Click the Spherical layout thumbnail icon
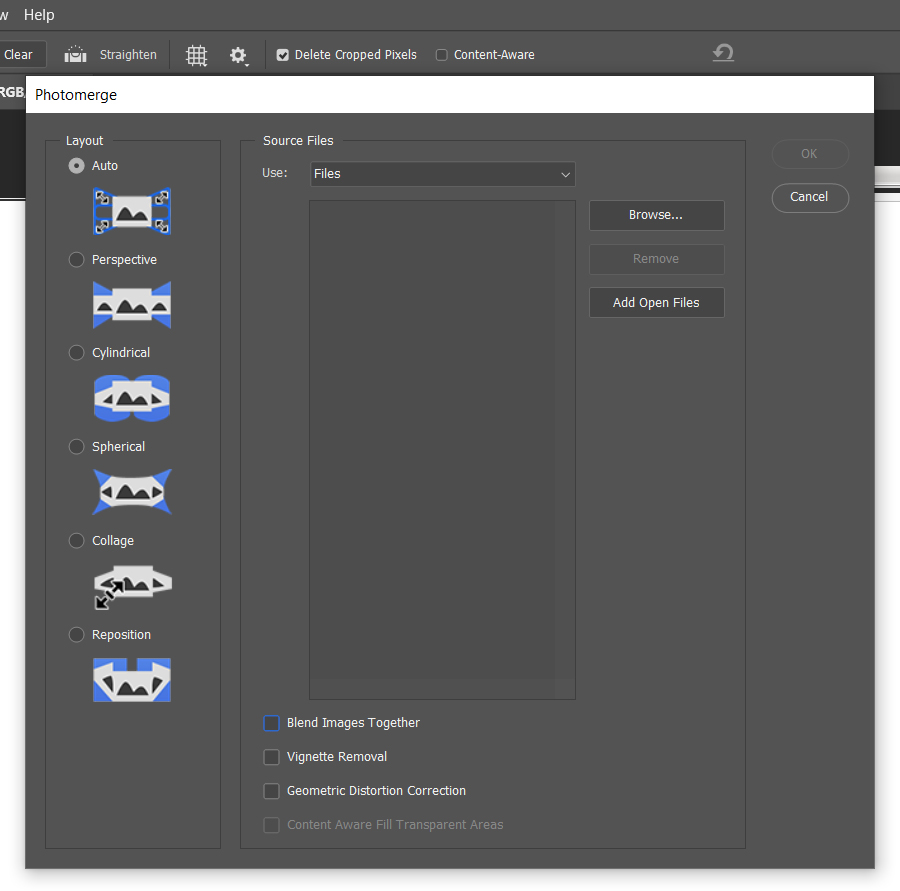The width and height of the screenshot is (900, 891). coord(132,492)
